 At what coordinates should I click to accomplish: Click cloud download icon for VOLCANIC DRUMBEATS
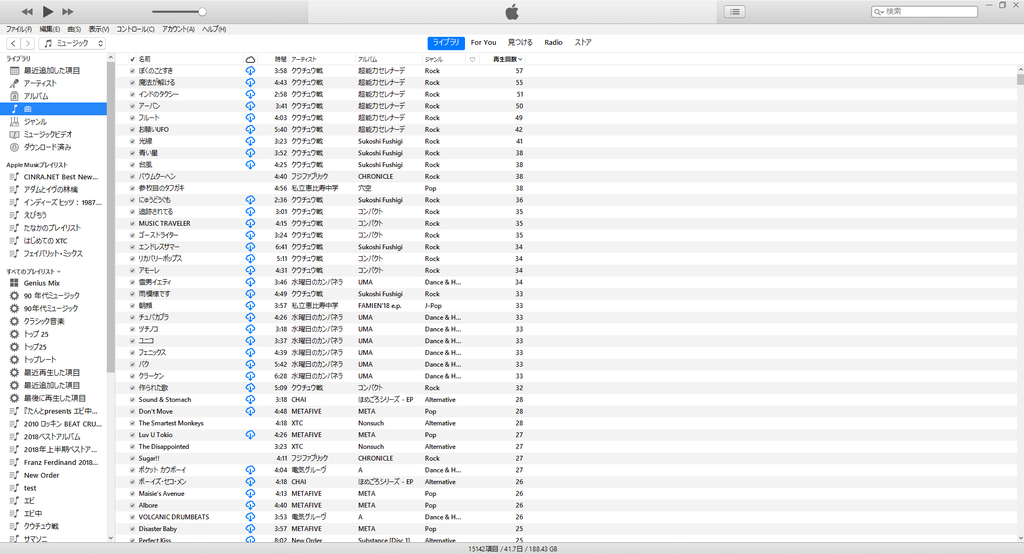[x=250, y=517]
